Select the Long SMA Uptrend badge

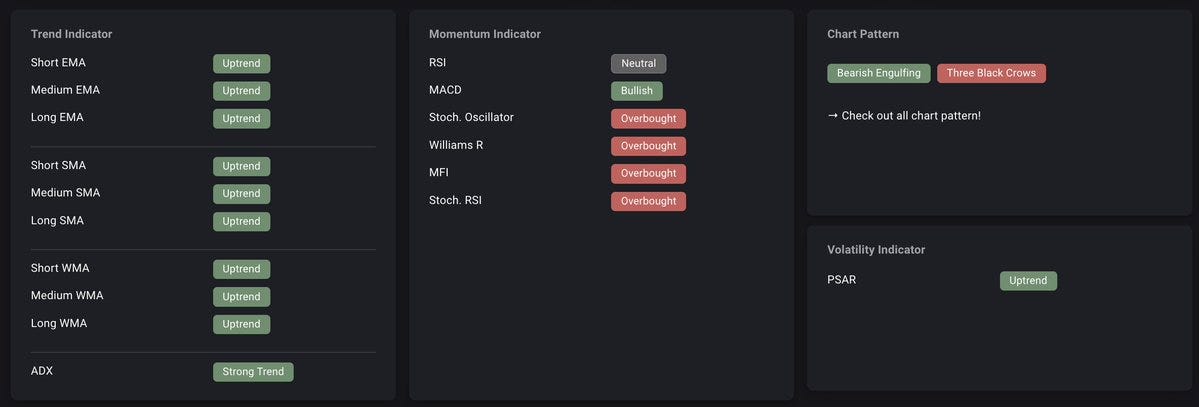click(242, 222)
